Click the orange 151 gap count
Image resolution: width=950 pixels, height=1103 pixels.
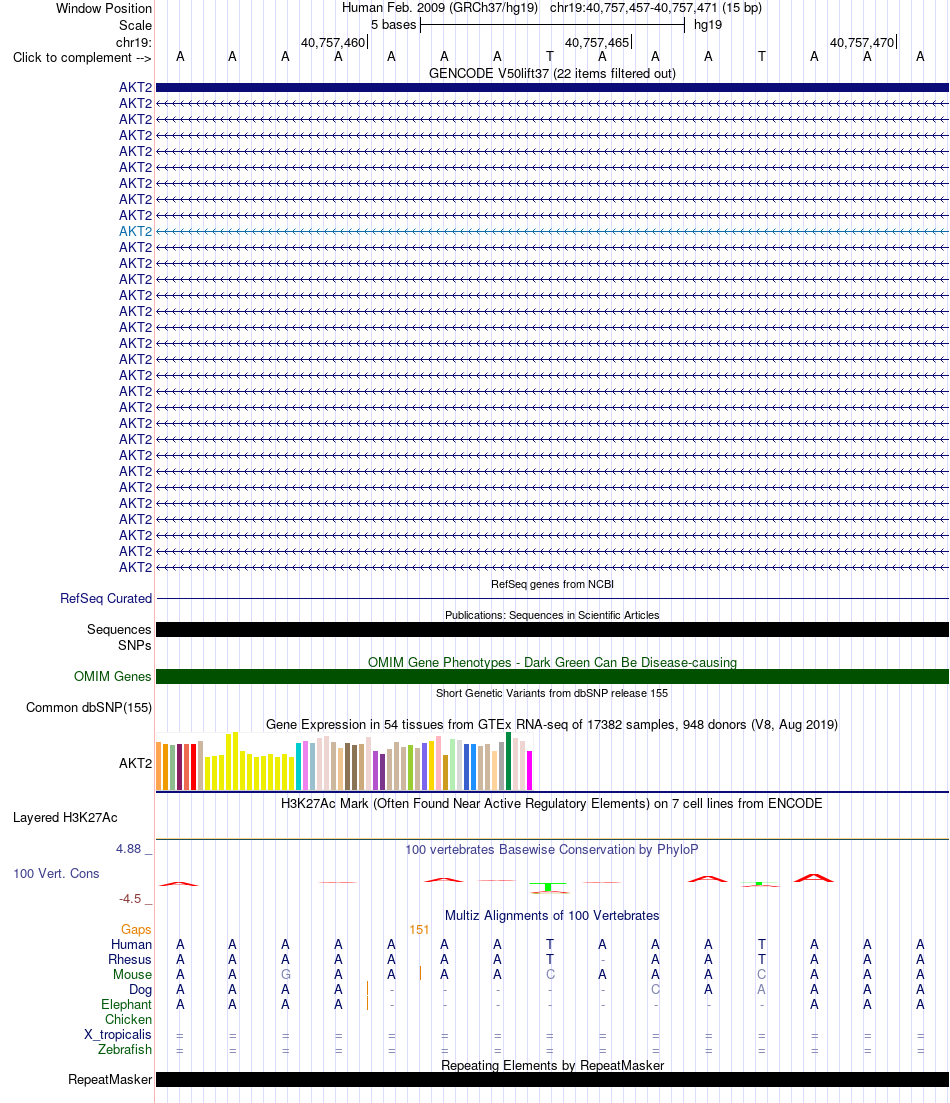[419, 930]
